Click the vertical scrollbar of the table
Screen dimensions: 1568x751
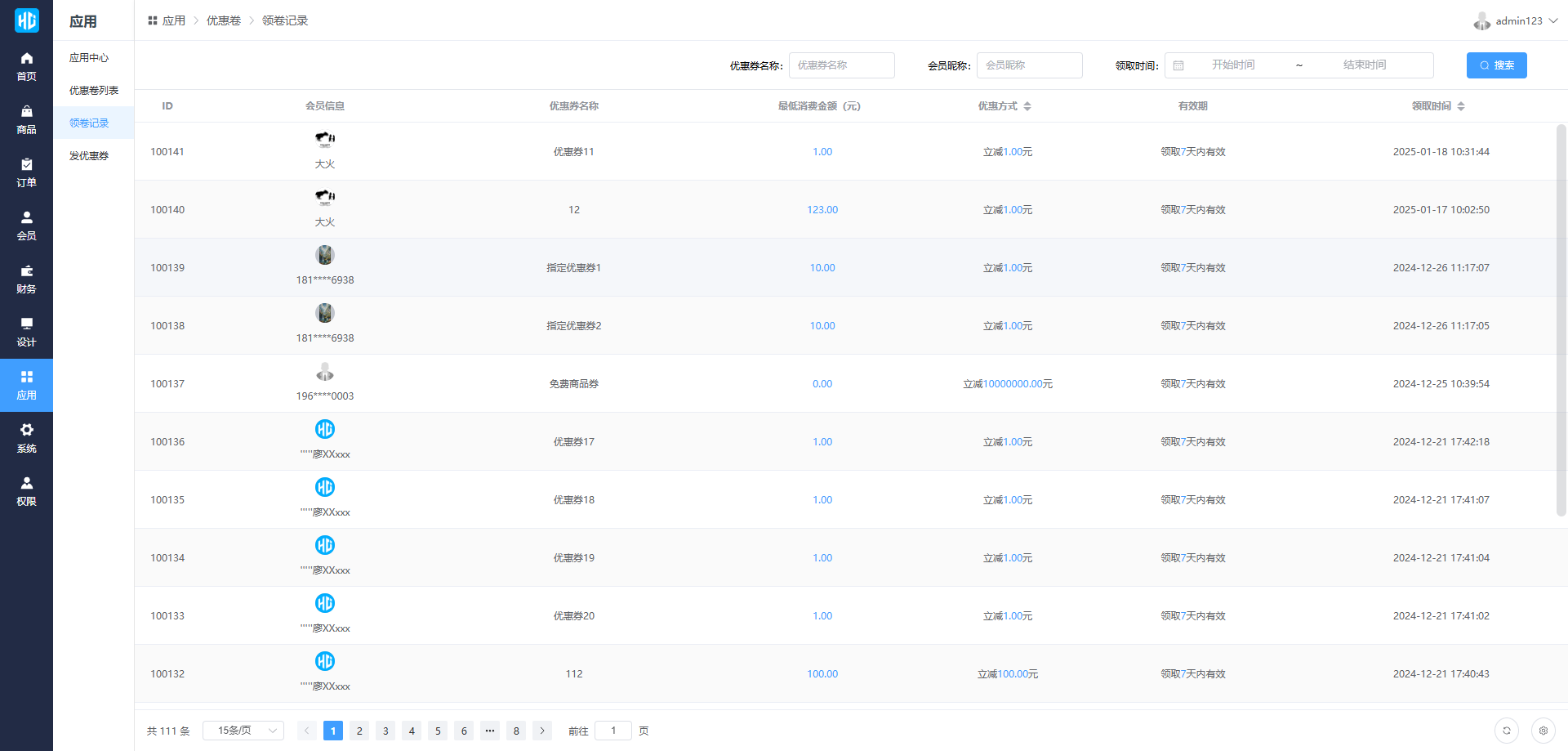click(x=1561, y=319)
